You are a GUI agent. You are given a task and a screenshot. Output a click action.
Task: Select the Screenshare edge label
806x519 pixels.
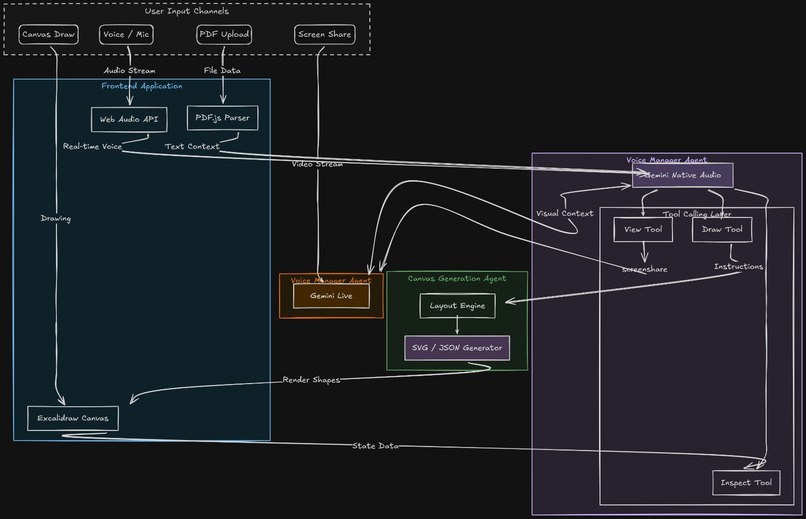pyautogui.click(x=645, y=269)
